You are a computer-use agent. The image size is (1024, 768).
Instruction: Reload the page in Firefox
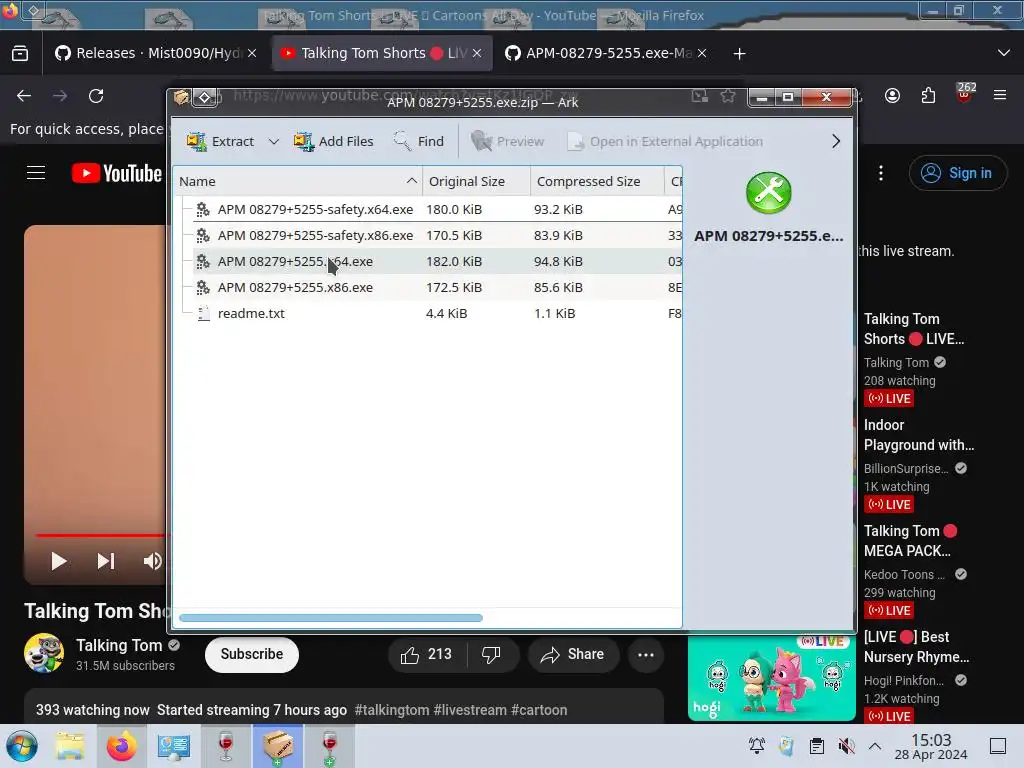pyautogui.click(x=96, y=96)
